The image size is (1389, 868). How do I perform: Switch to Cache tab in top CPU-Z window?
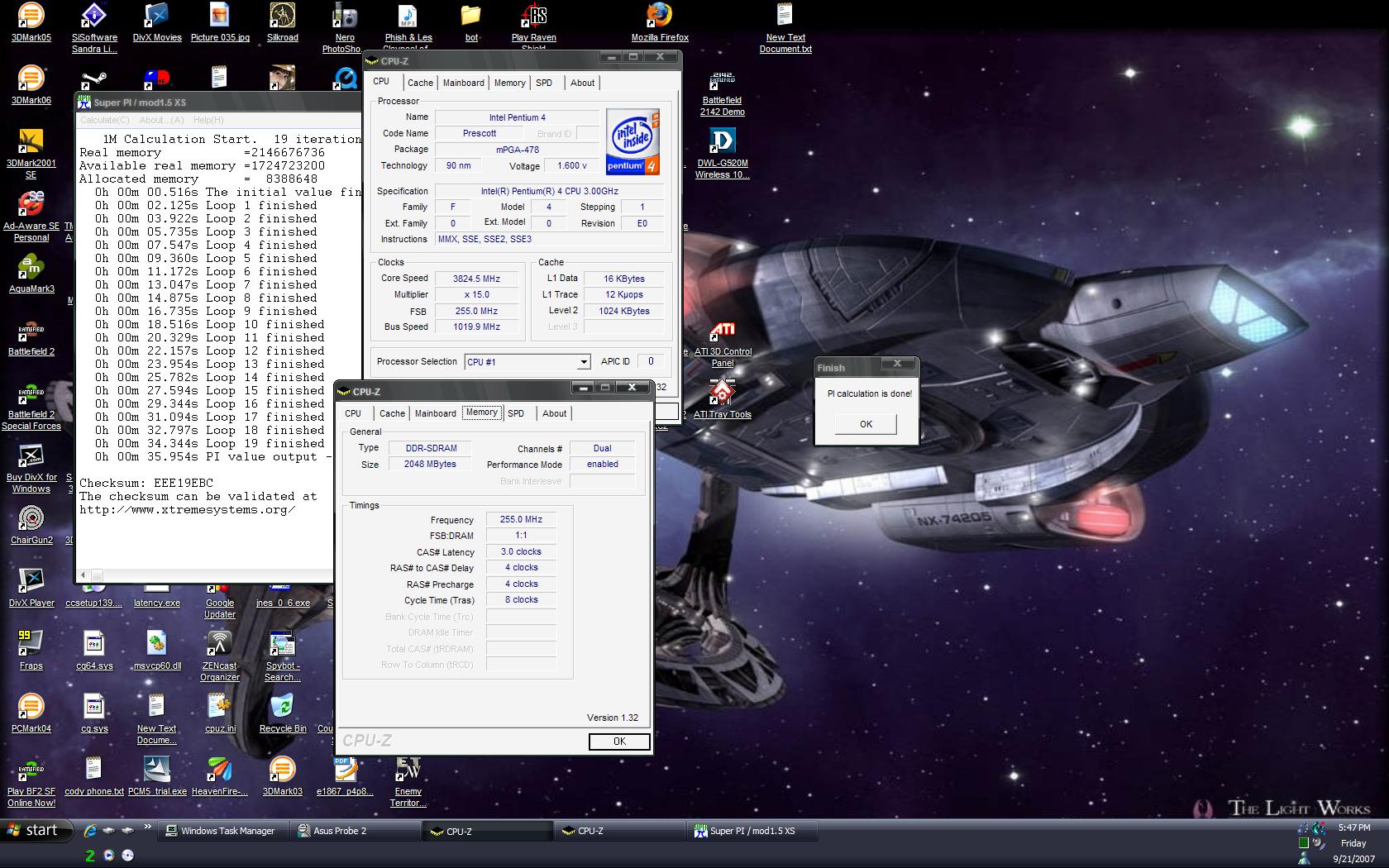tap(420, 83)
